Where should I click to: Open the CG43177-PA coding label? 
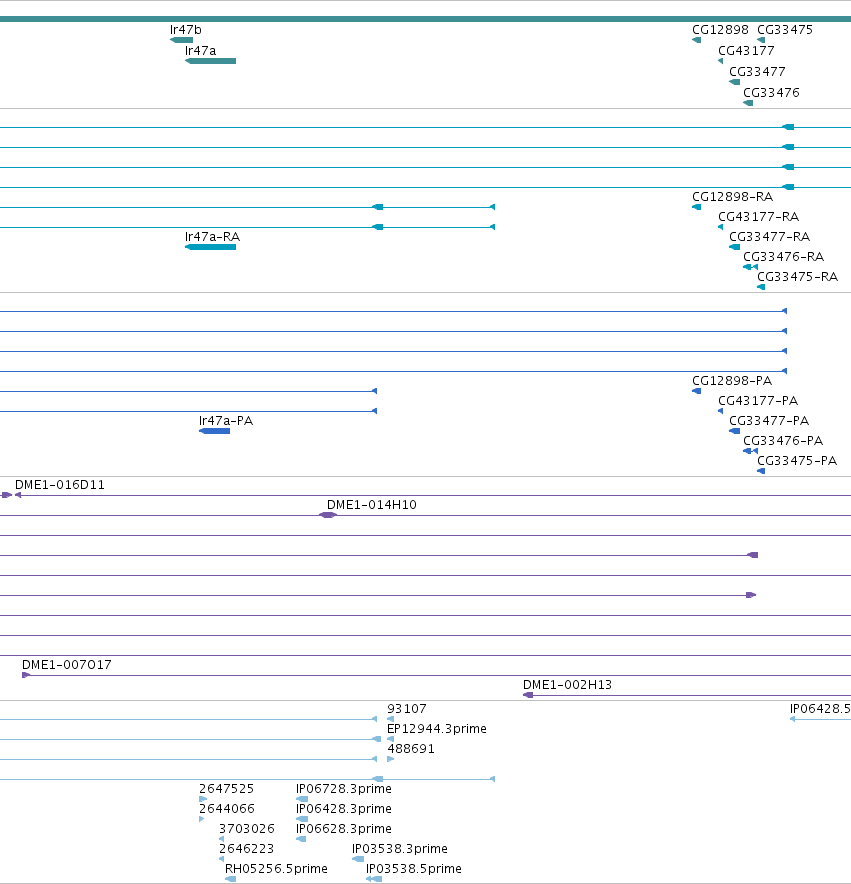(757, 401)
